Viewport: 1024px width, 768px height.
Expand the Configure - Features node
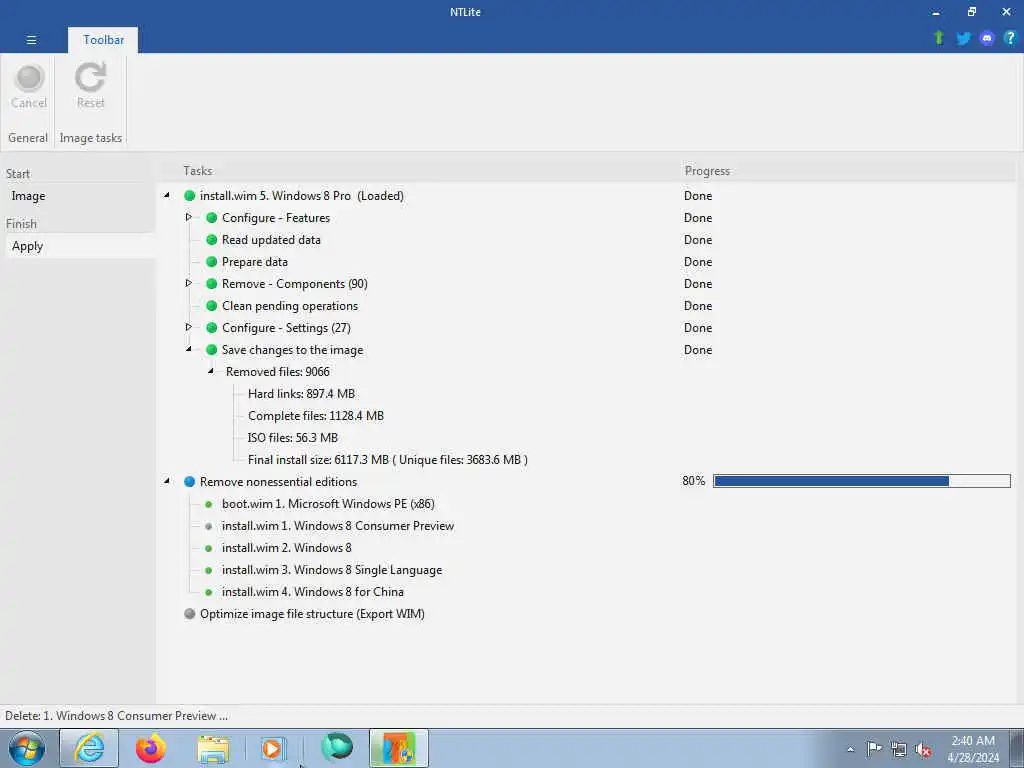click(x=189, y=217)
